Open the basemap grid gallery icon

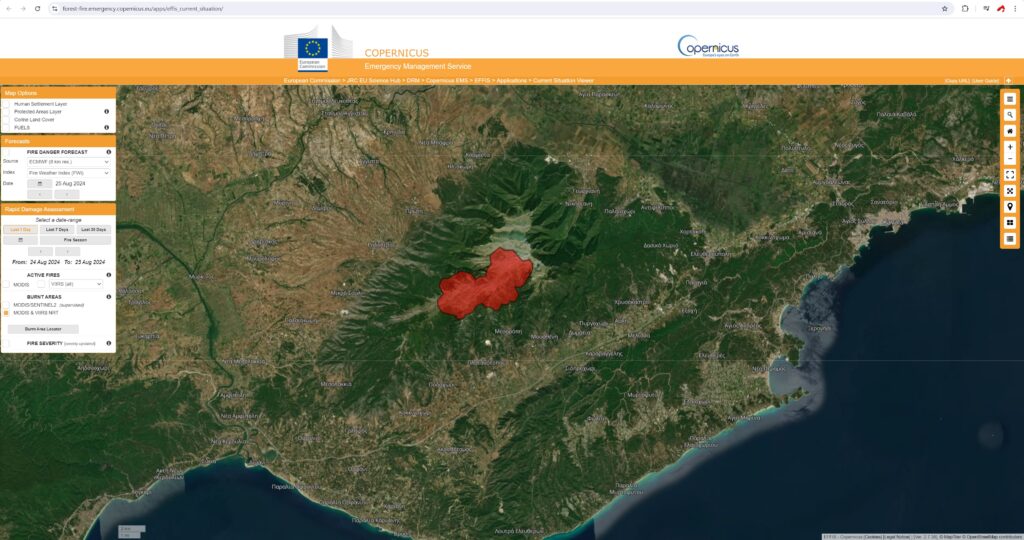[1010, 222]
